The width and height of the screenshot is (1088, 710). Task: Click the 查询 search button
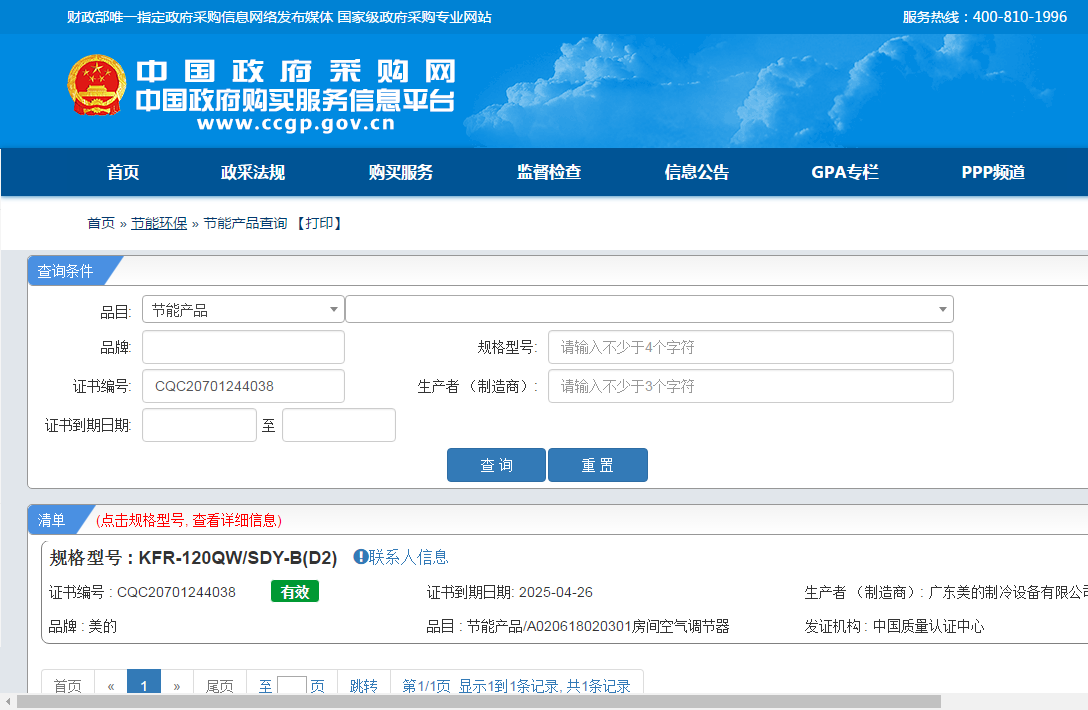[496, 465]
